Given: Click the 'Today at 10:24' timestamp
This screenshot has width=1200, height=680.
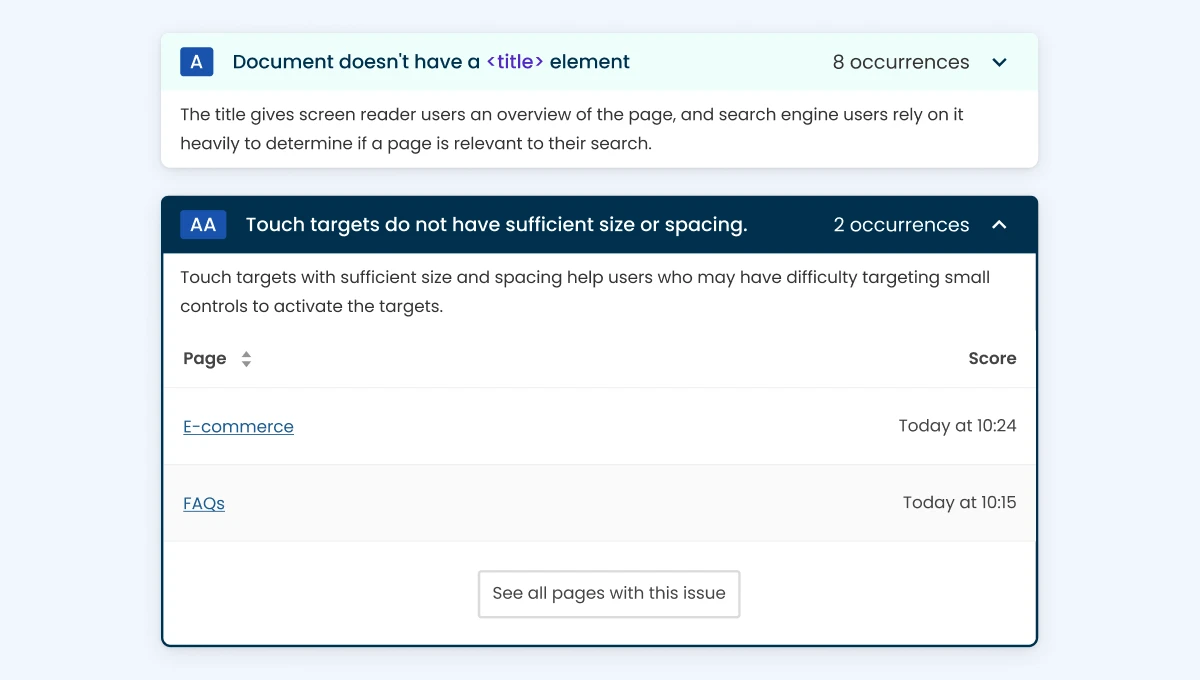Looking at the screenshot, I should point(958,426).
